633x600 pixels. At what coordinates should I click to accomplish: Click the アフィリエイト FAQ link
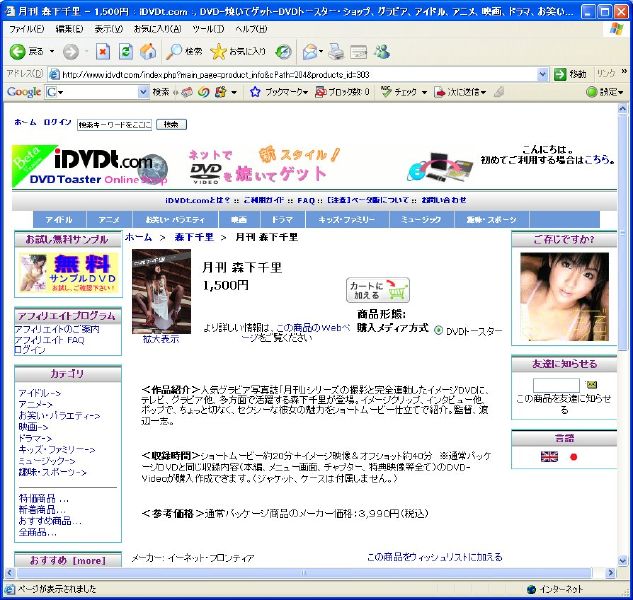(x=48, y=340)
